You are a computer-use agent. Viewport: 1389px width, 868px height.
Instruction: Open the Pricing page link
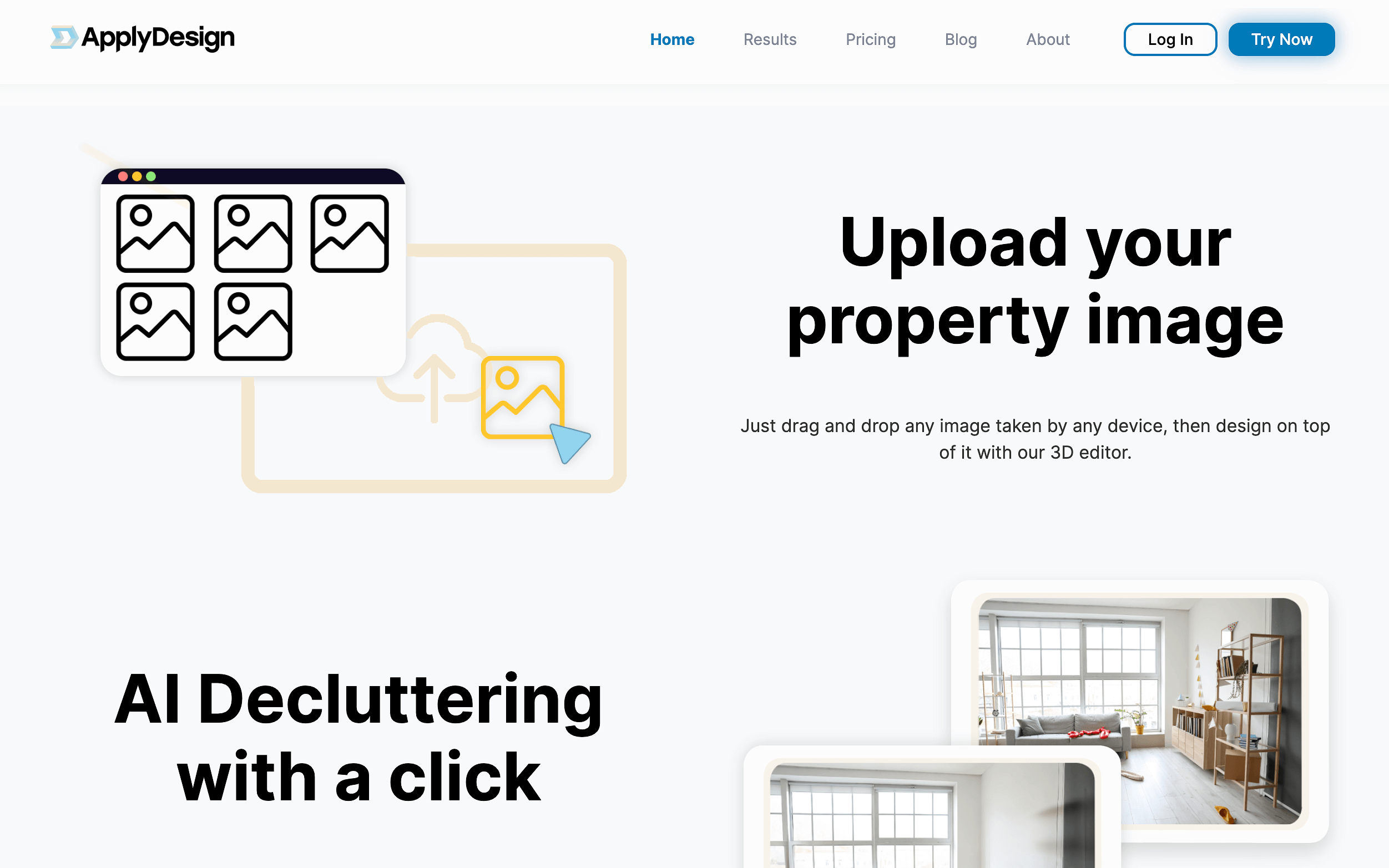(x=870, y=39)
